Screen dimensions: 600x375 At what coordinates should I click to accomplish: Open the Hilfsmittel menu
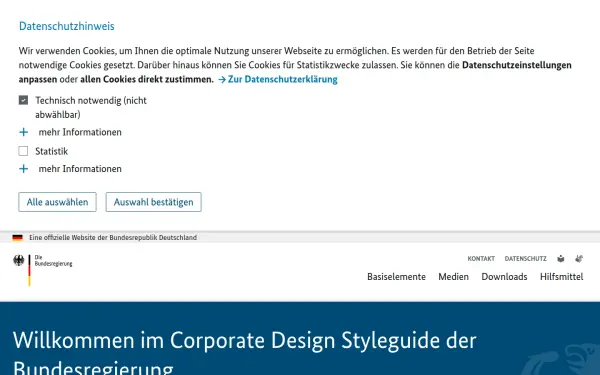tap(561, 277)
